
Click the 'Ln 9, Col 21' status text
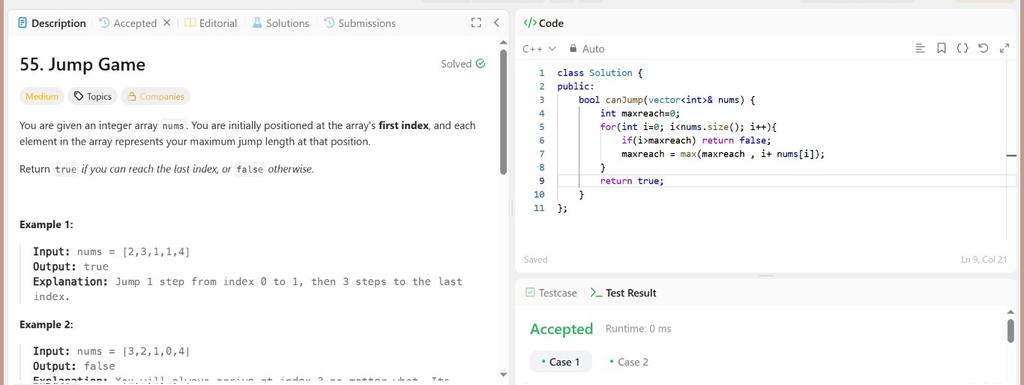click(x=985, y=260)
